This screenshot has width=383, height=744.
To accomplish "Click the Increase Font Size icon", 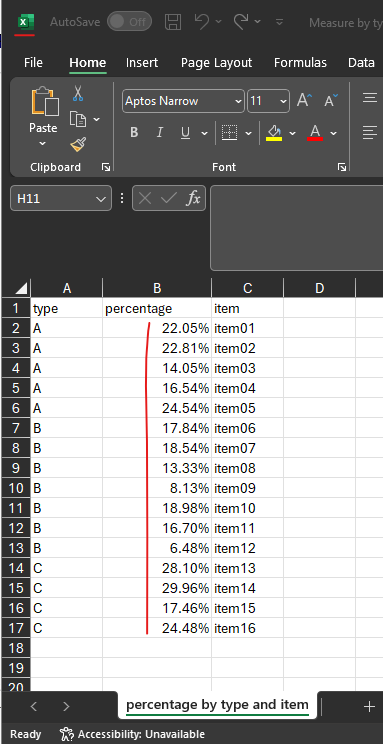I will click(x=304, y=100).
